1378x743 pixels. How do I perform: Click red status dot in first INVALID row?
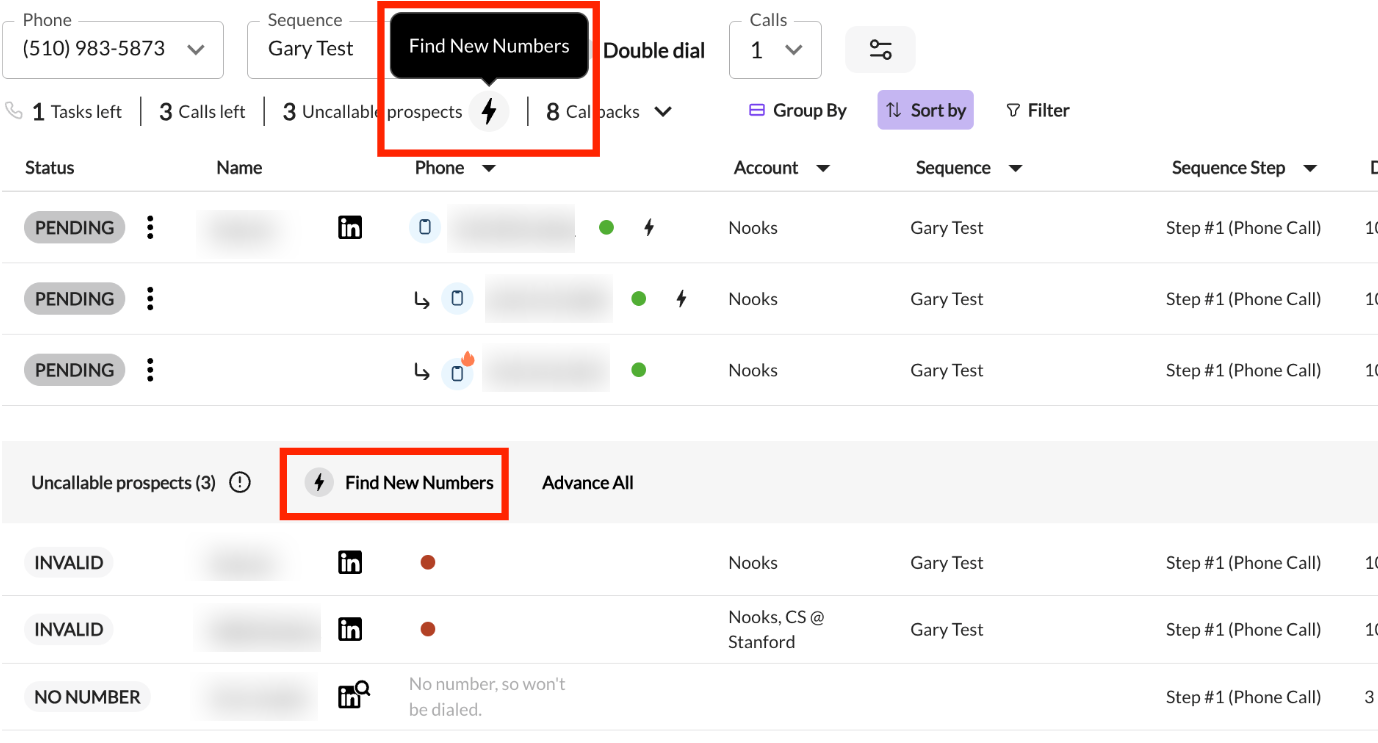[428, 562]
